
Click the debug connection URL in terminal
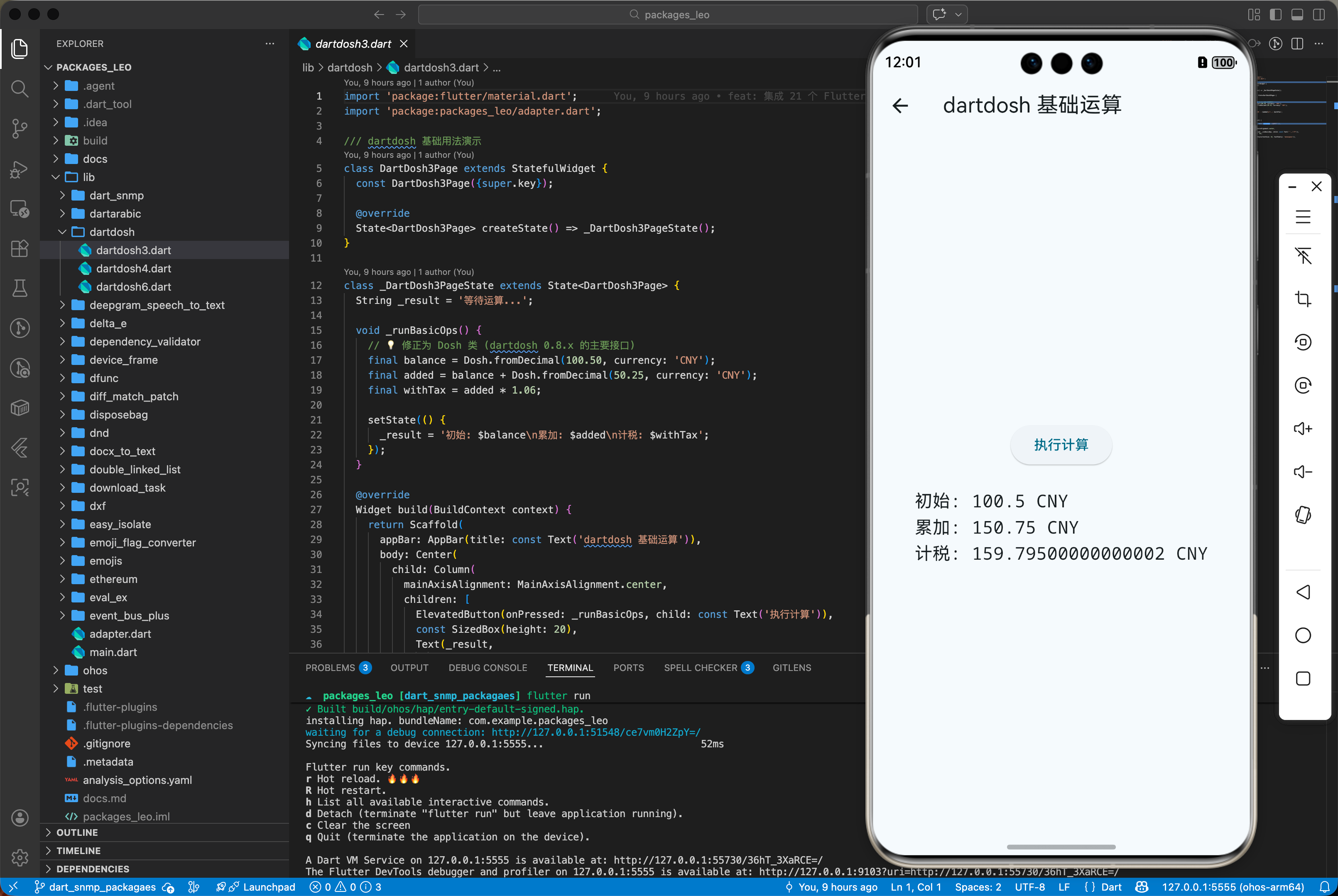[x=595, y=732]
